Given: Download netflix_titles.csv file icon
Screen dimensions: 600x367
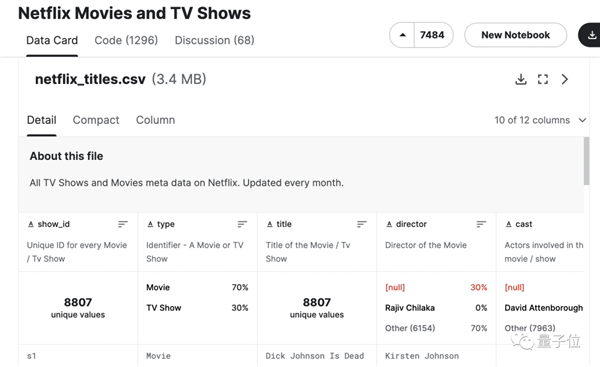Looking at the screenshot, I should pos(521,79).
